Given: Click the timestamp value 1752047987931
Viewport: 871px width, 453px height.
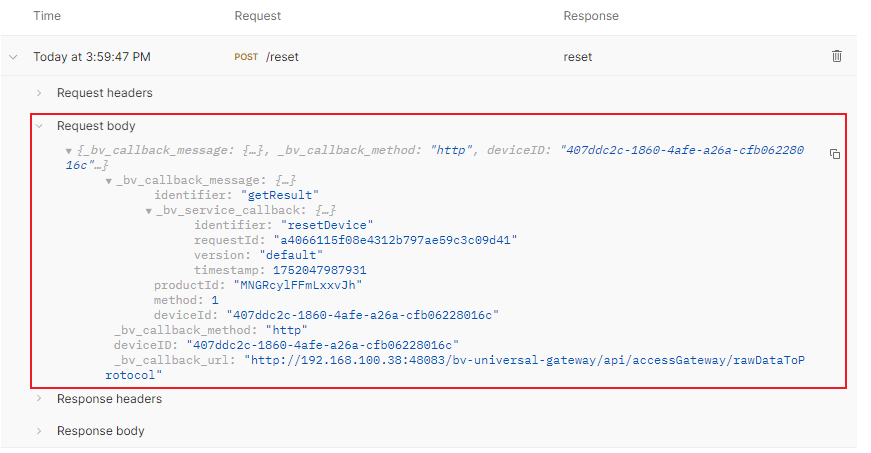Looking at the screenshot, I should pyautogui.click(x=319, y=270).
